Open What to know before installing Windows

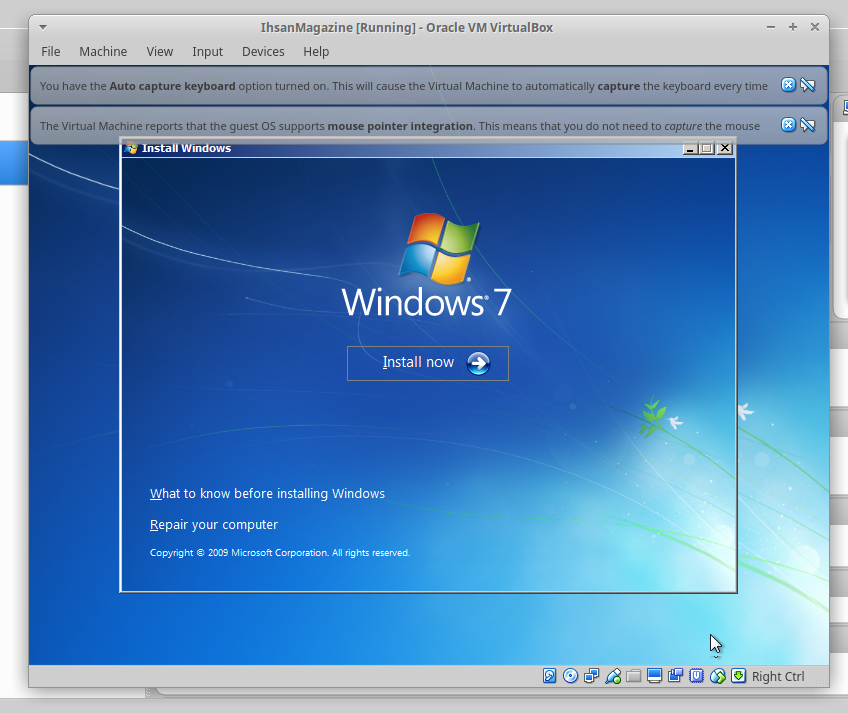[267, 493]
